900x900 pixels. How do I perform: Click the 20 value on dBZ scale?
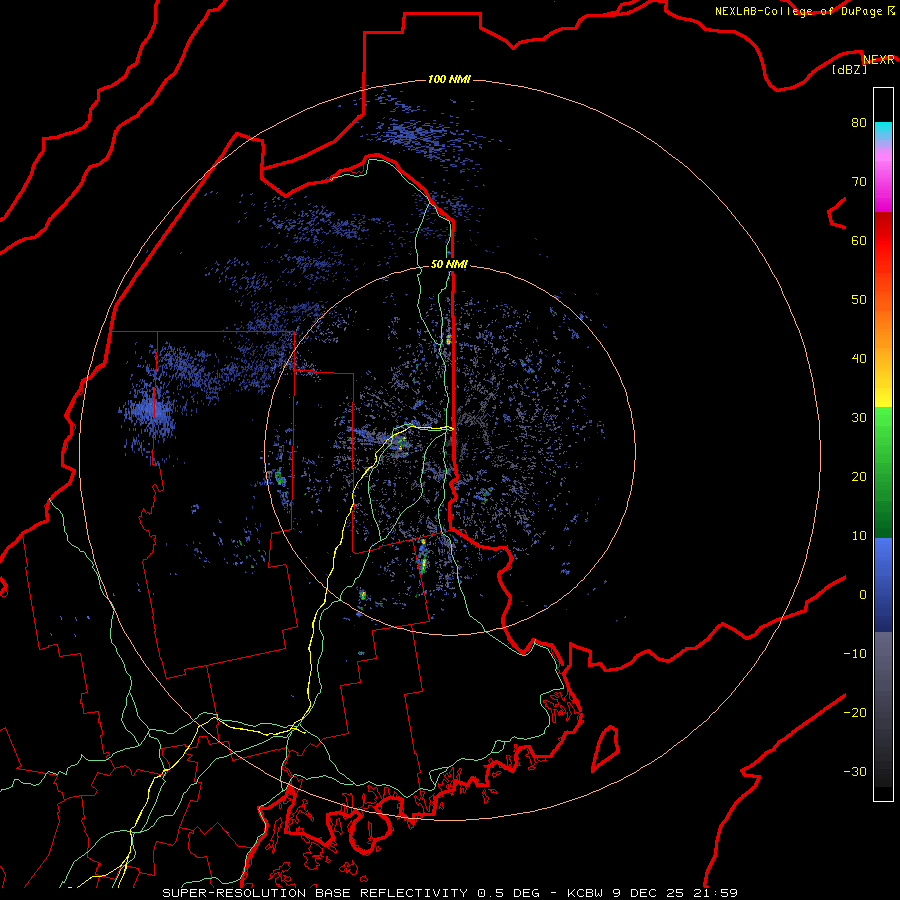[x=859, y=477]
